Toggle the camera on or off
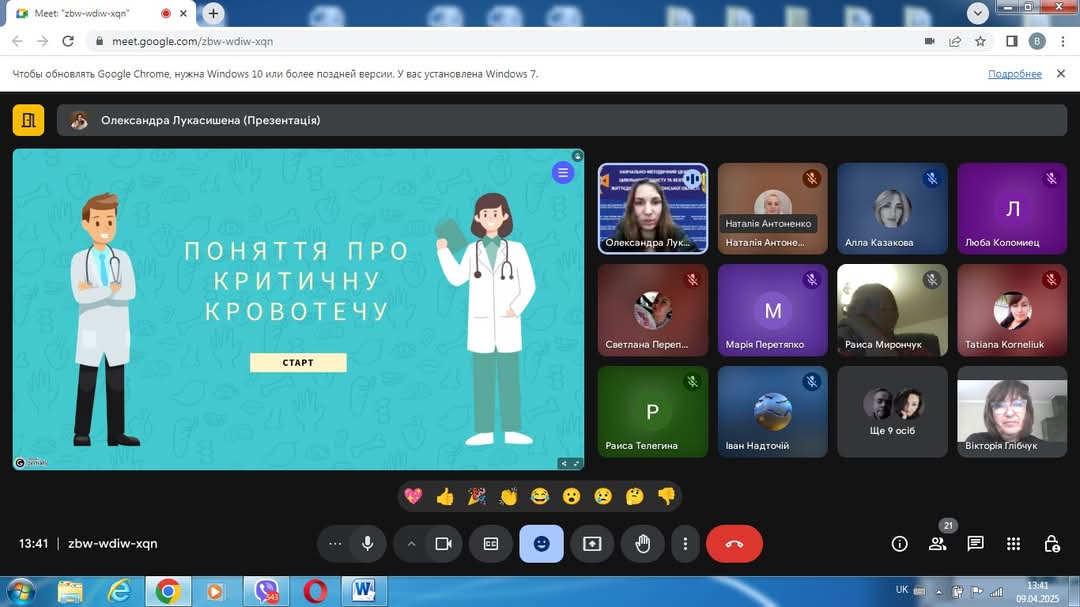Image resolution: width=1080 pixels, height=607 pixels. [x=443, y=544]
